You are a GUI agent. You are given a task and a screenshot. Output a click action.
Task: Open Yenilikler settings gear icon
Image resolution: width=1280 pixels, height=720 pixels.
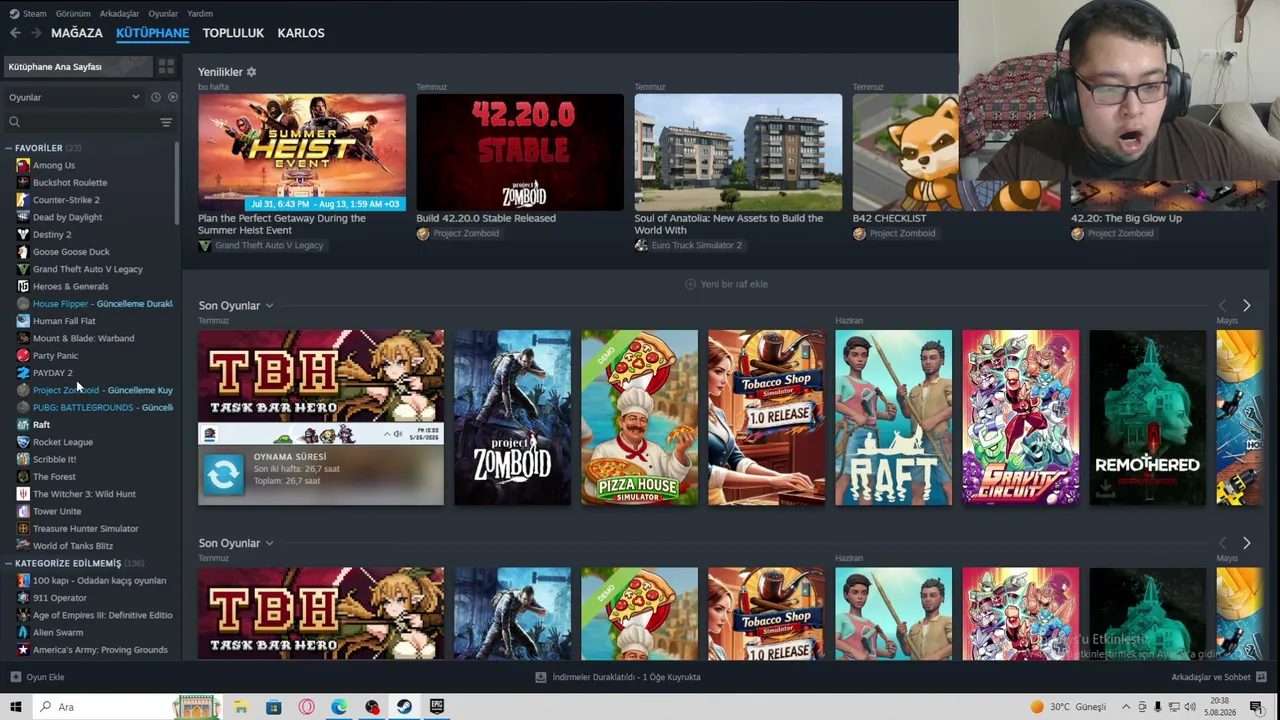(251, 72)
